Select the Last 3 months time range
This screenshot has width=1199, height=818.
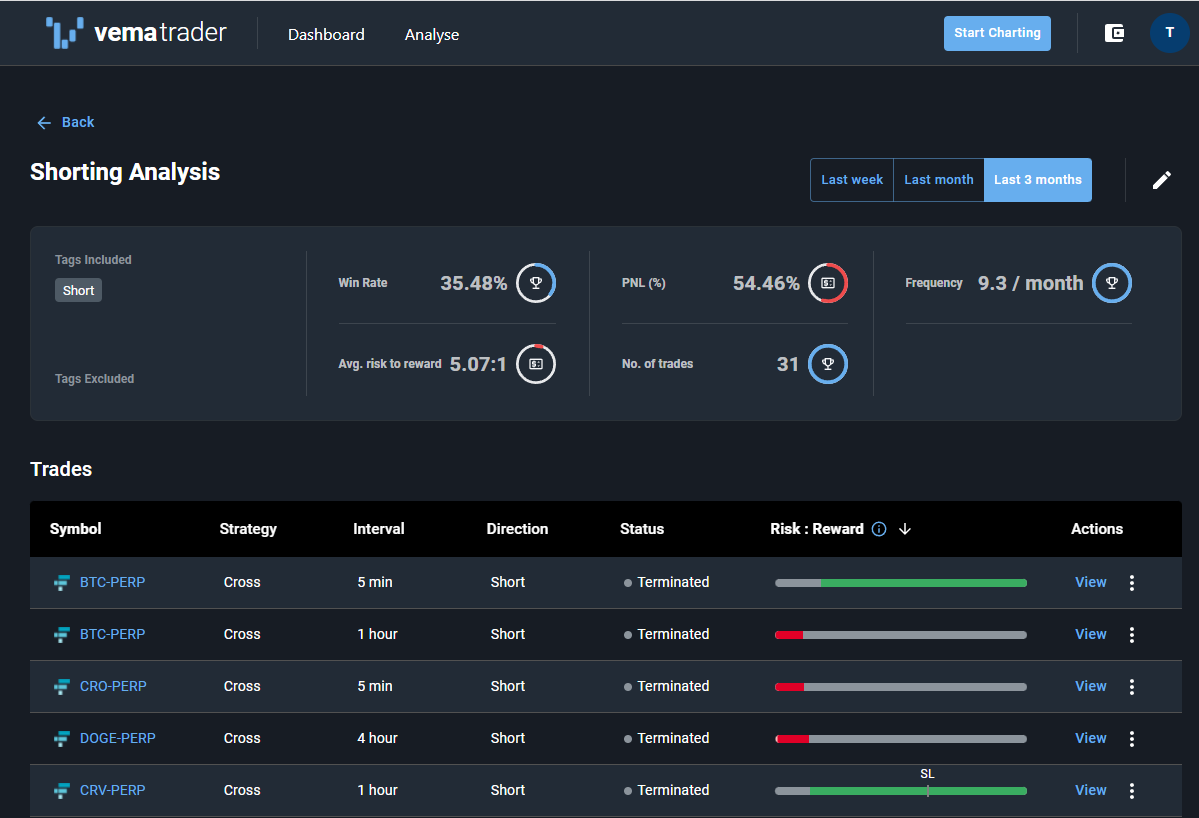(1038, 180)
